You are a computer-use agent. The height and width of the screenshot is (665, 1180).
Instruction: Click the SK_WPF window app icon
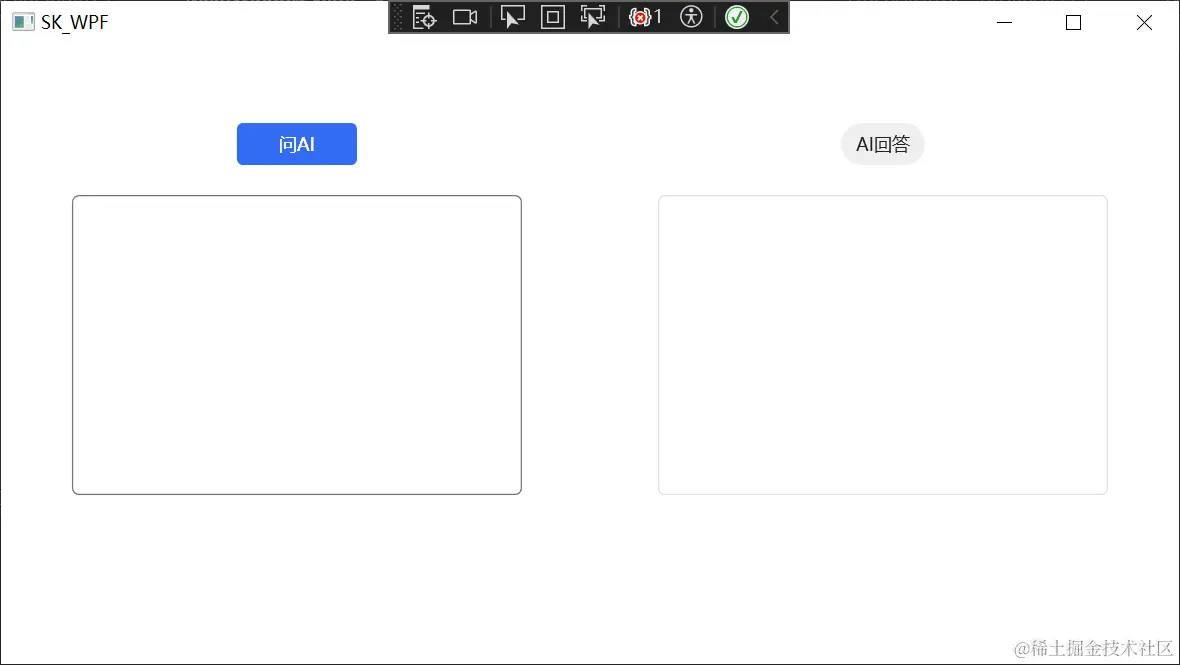23,22
